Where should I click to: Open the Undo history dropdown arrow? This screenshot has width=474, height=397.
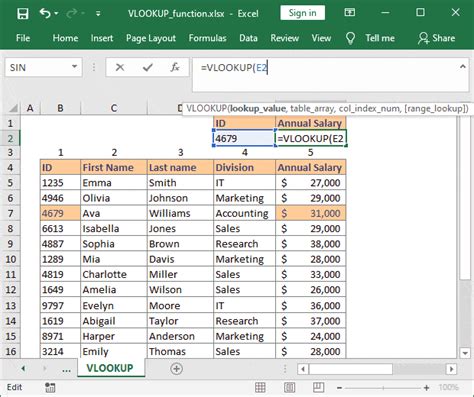(x=56, y=13)
